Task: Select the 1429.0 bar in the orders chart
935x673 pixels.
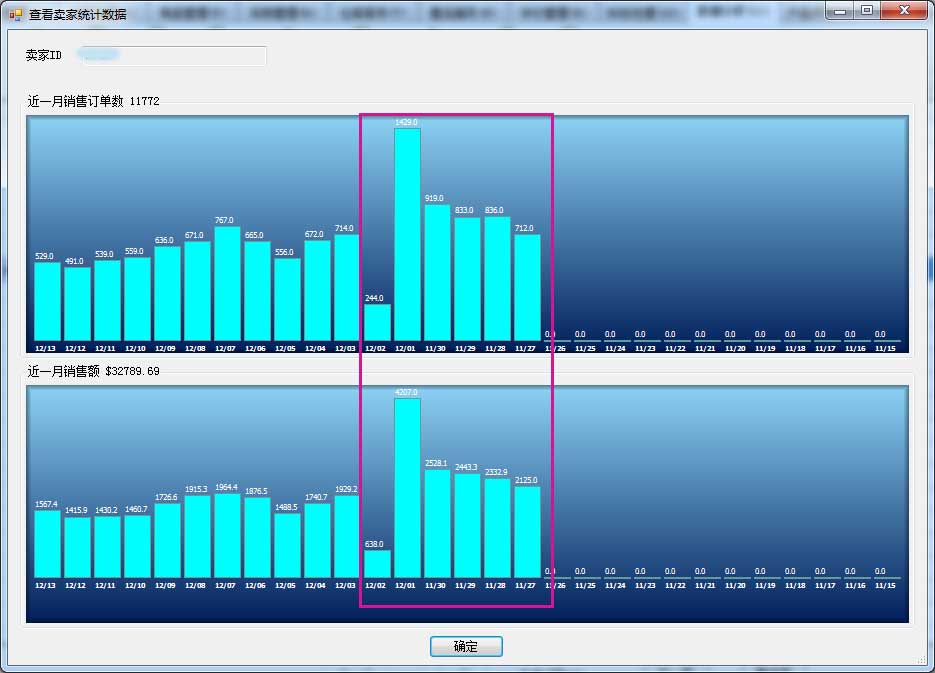Action: coord(407,235)
